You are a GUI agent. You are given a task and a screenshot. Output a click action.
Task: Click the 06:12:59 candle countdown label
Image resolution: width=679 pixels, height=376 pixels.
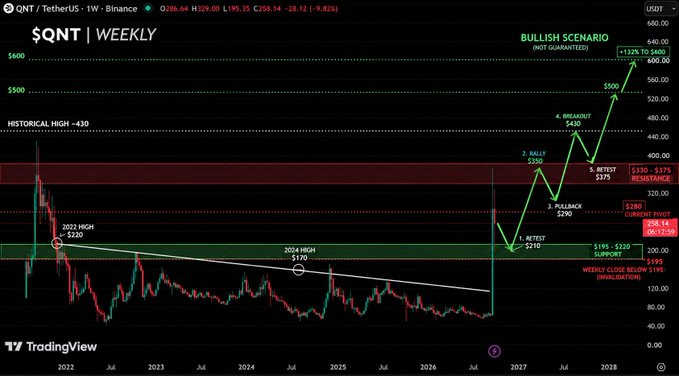pos(661,232)
